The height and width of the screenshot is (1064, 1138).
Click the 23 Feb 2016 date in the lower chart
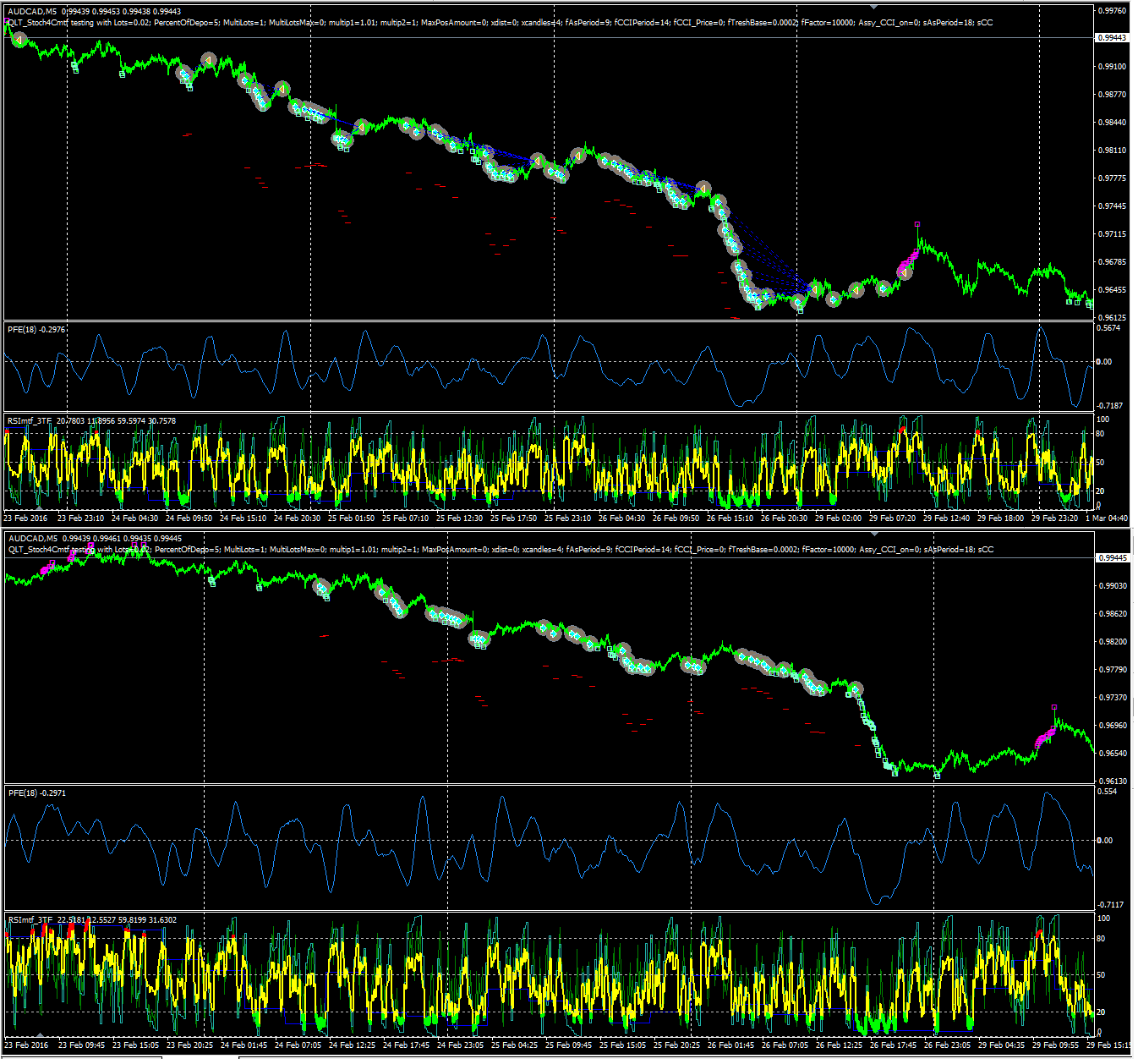point(26,1045)
